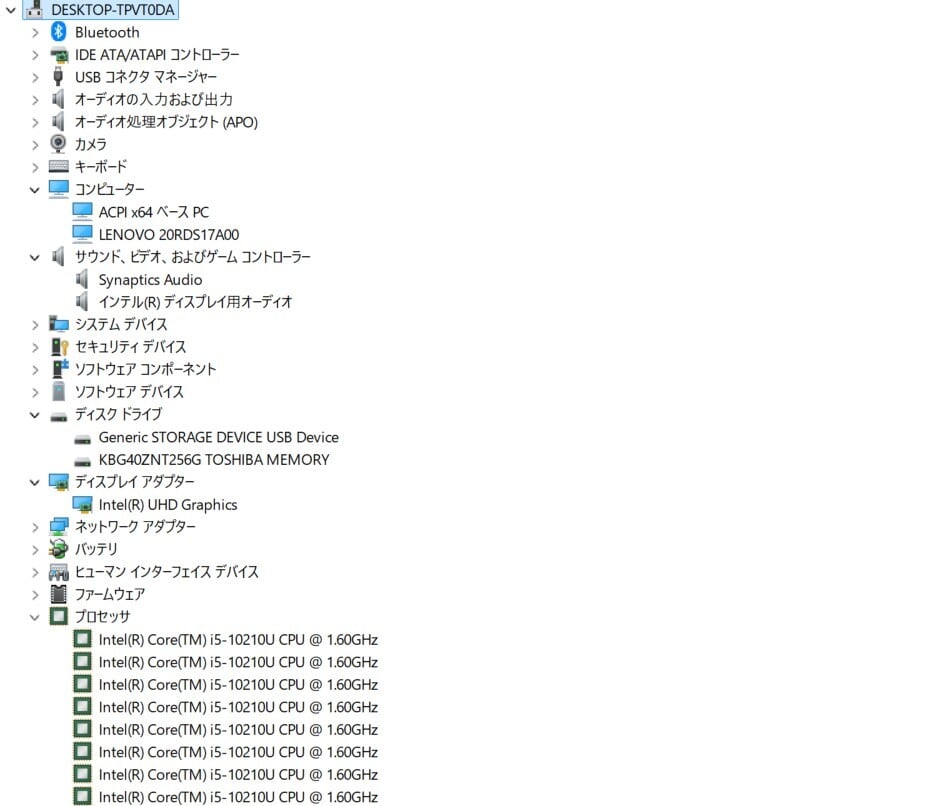Click the セキュリティ デバイス key icon
This screenshot has width=945, height=806.
pyautogui.click(x=59, y=347)
